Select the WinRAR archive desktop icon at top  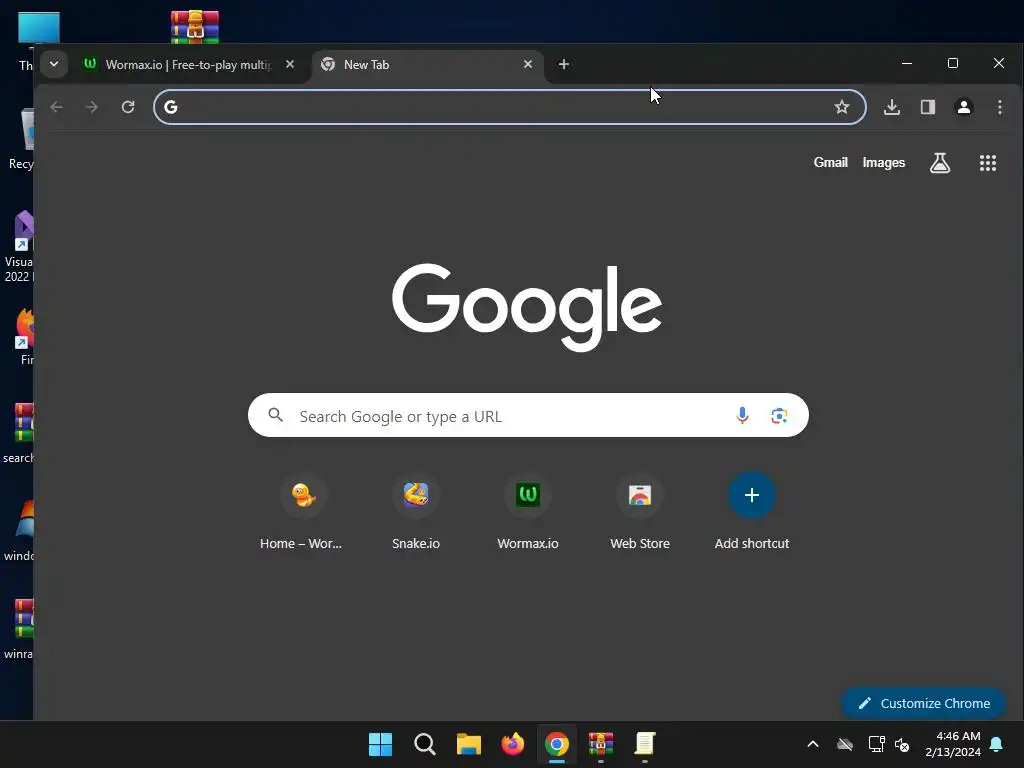(195, 27)
